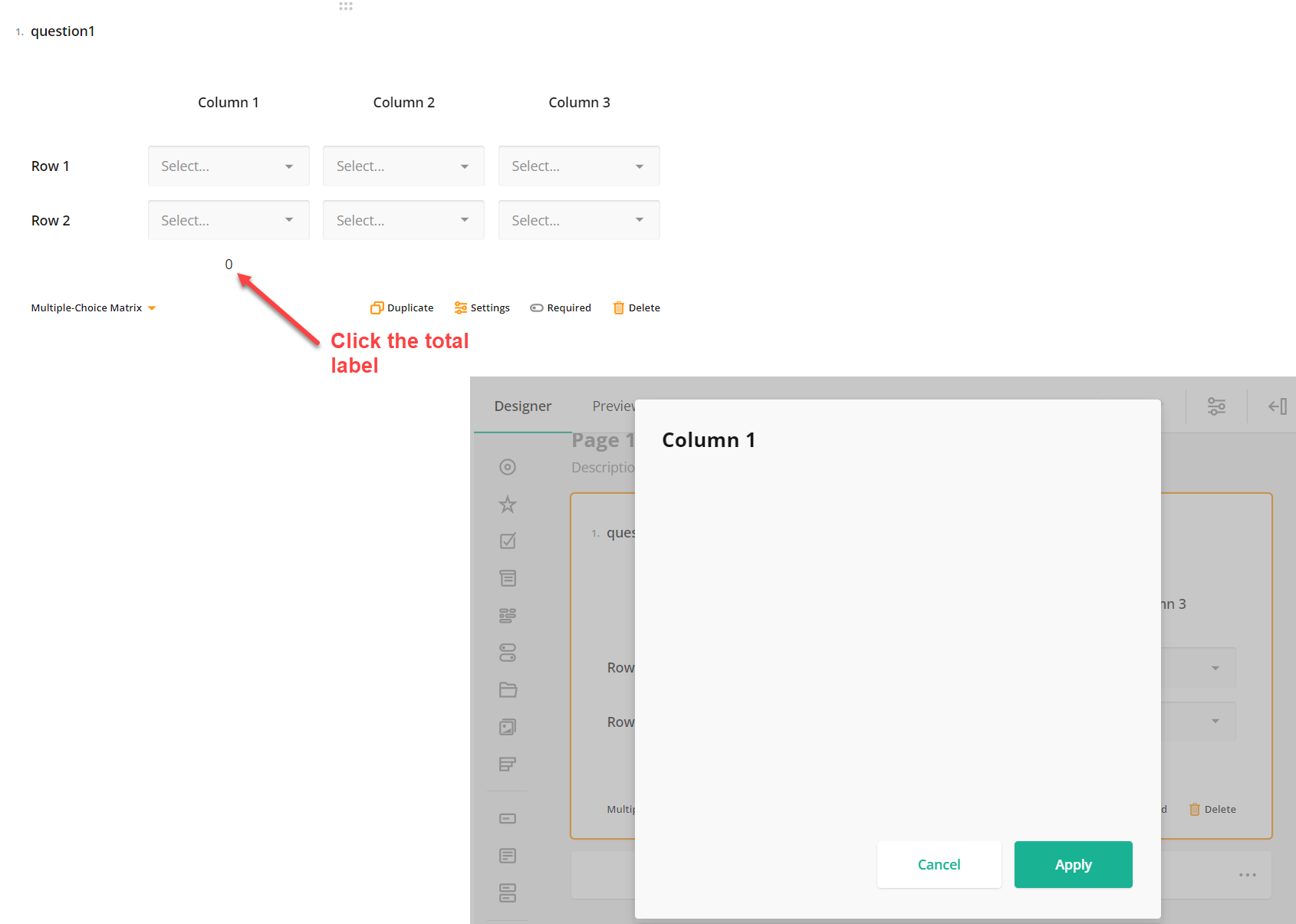Click the survey settings sliders icon
The image size is (1296, 924).
(1217, 406)
